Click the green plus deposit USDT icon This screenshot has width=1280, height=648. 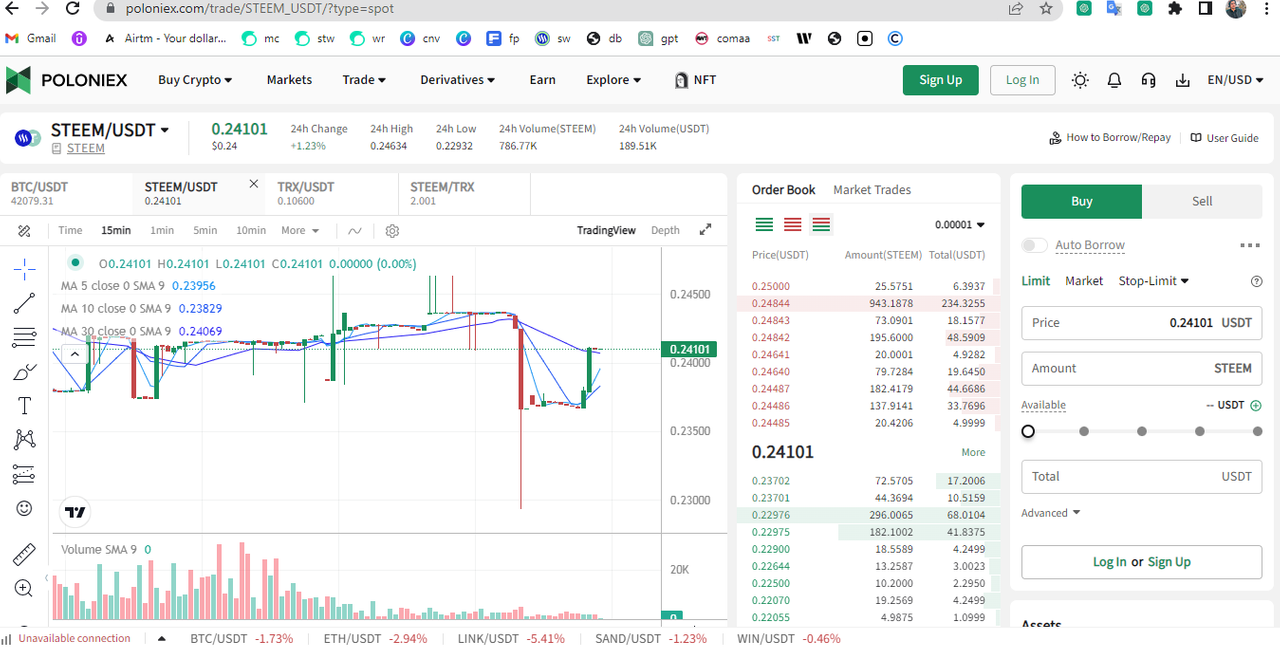1256,406
